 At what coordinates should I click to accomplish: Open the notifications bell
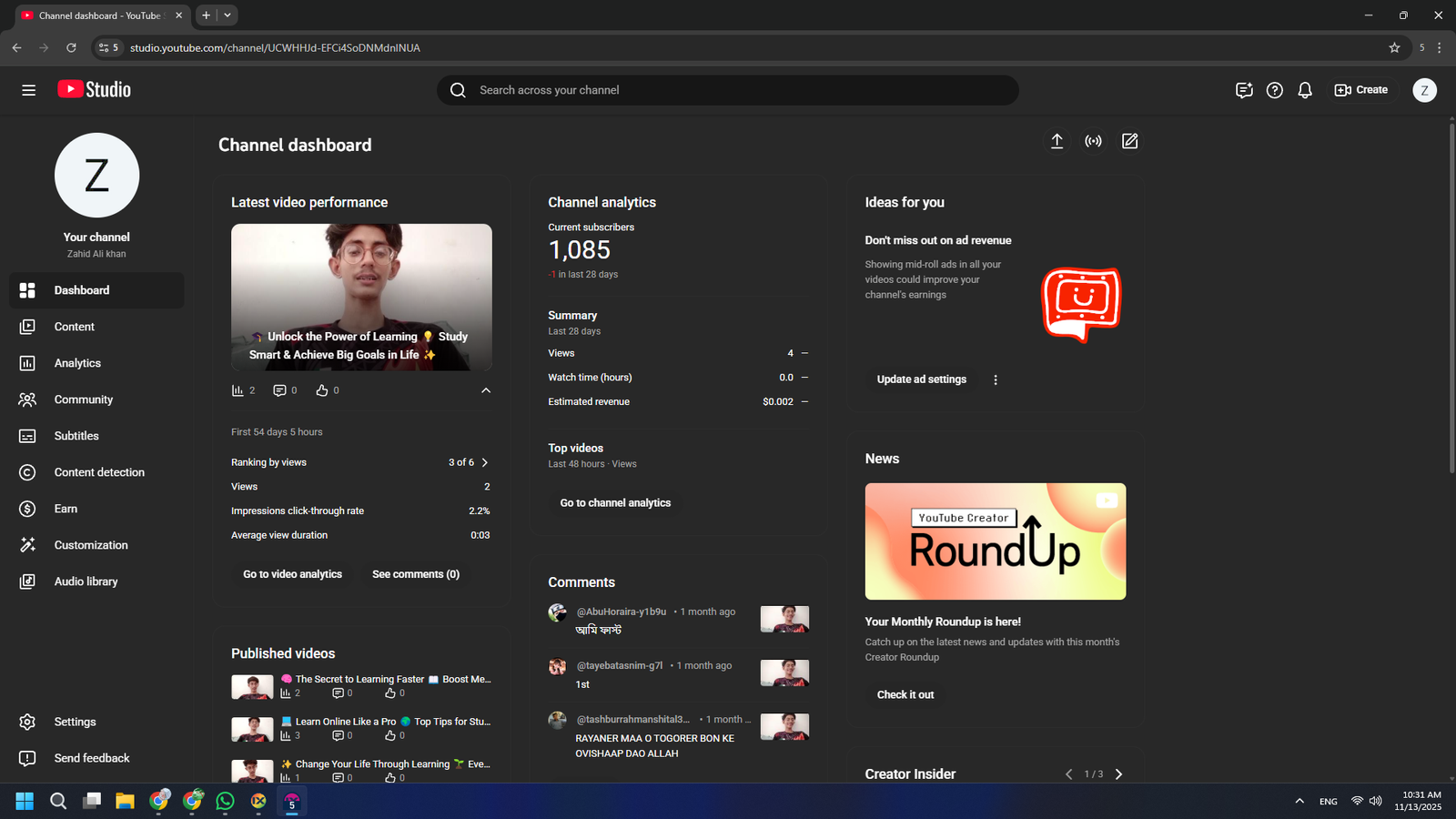coord(1305,90)
